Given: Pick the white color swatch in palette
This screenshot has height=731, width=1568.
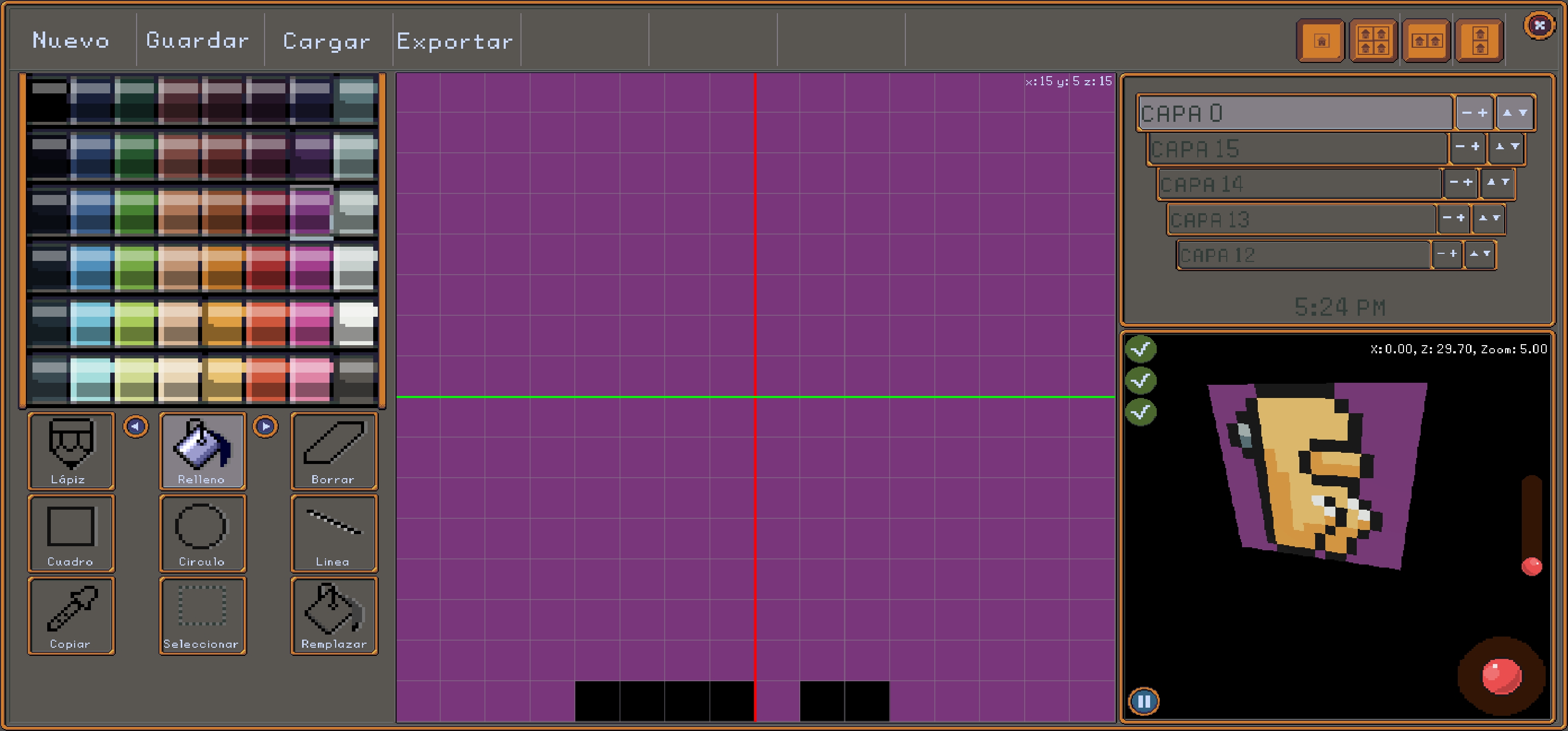Looking at the screenshot, I should [355, 314].
